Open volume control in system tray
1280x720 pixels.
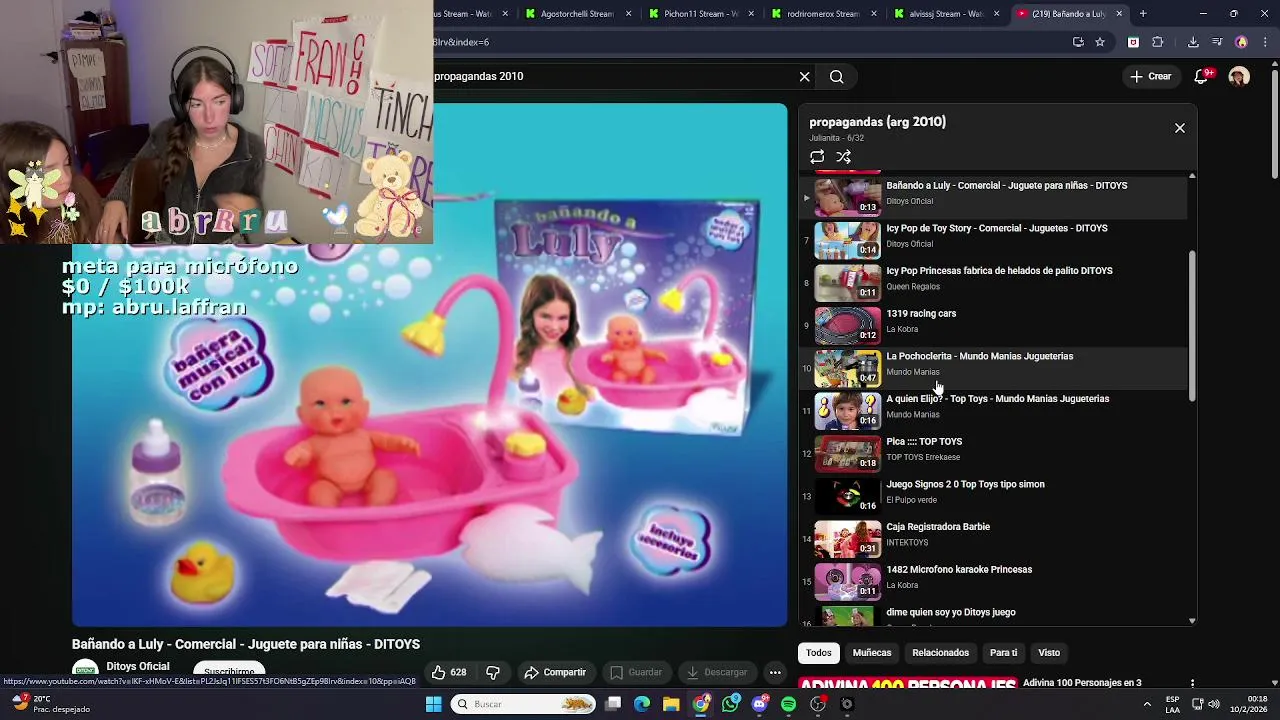(x=1214, y=704)
